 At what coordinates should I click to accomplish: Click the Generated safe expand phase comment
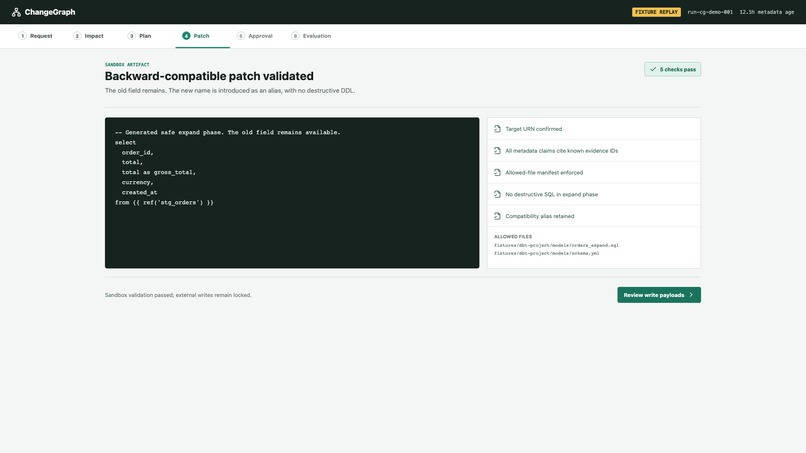[x=228, y=132]
